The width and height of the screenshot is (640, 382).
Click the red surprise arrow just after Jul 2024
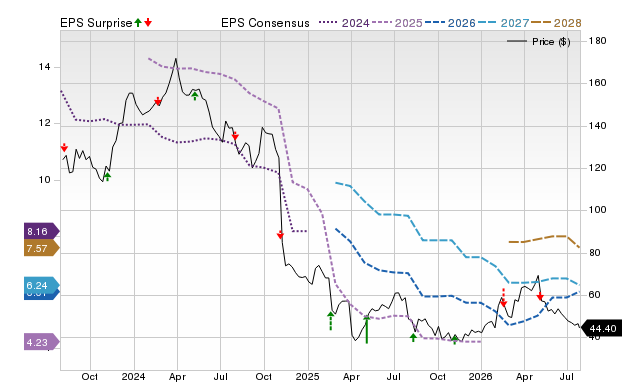tap(235, 135)
